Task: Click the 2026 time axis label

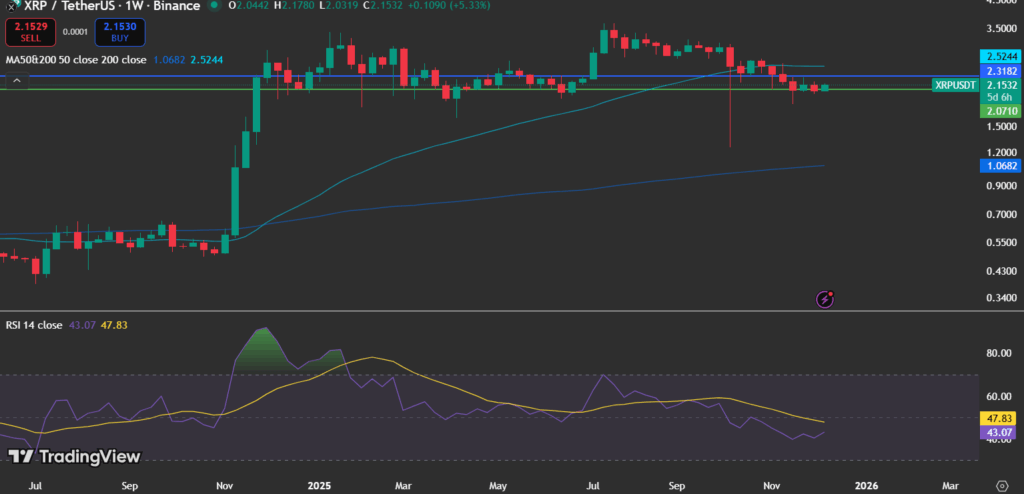Action: (x=867, y=486)
